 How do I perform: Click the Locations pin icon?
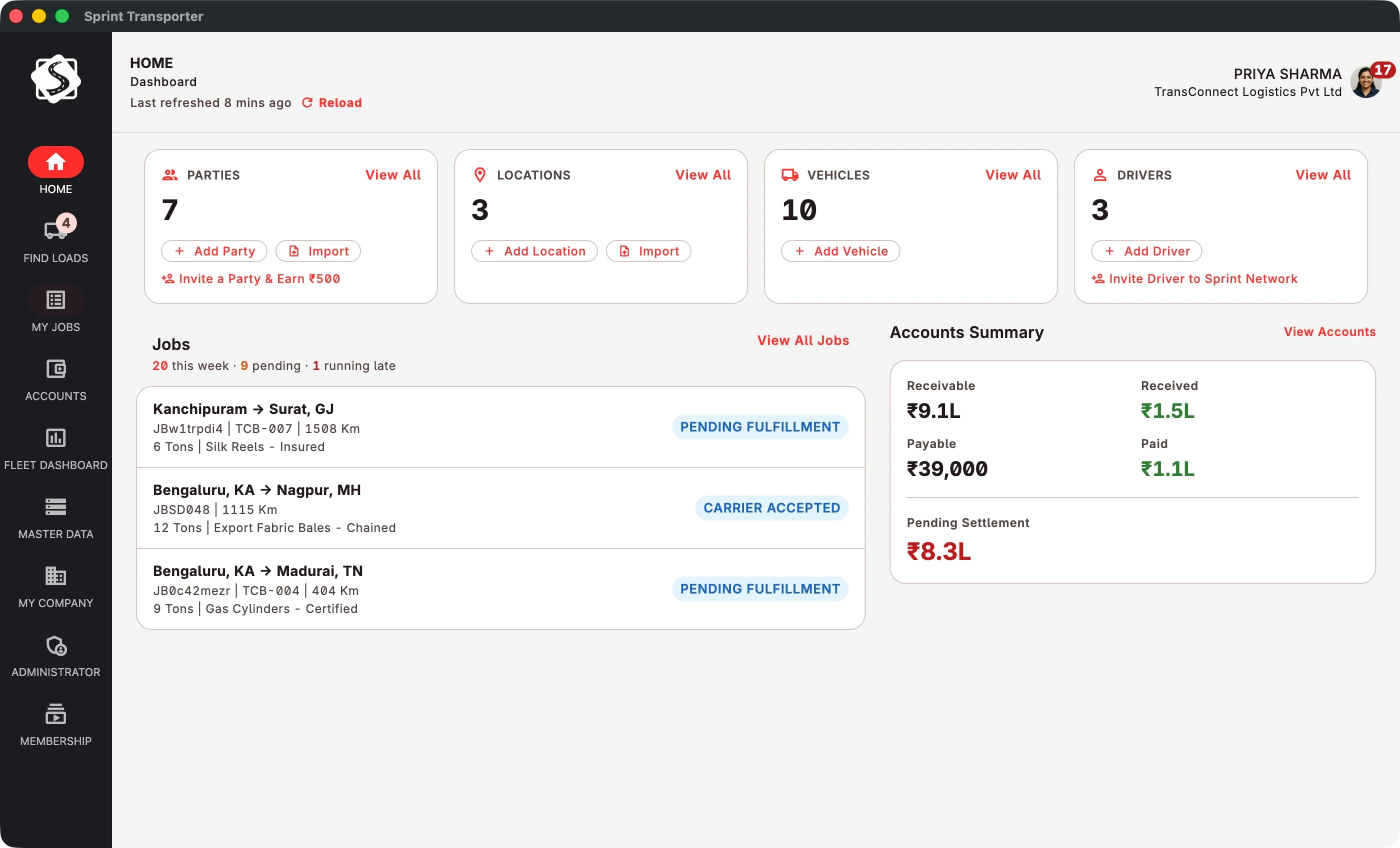(480, 175)
